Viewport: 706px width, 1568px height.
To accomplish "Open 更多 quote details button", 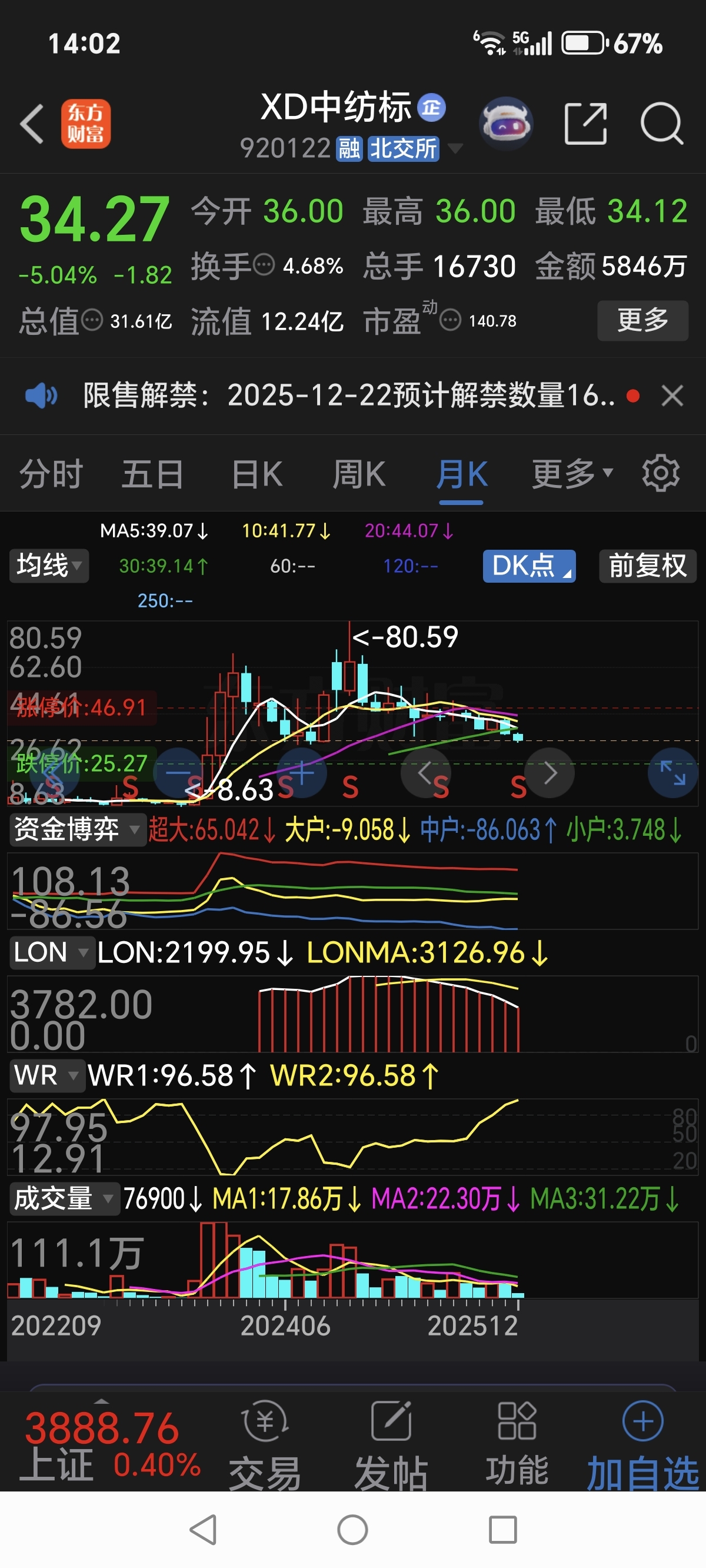I will coord(642,320).
